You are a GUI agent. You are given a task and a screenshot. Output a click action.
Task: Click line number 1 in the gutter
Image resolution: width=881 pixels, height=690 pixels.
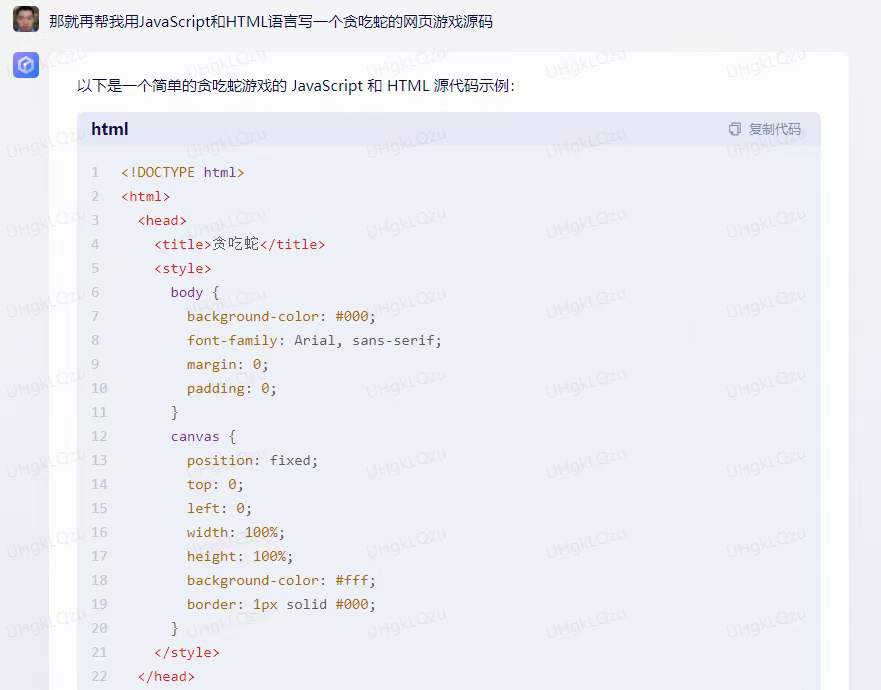(x=95, y=172)
